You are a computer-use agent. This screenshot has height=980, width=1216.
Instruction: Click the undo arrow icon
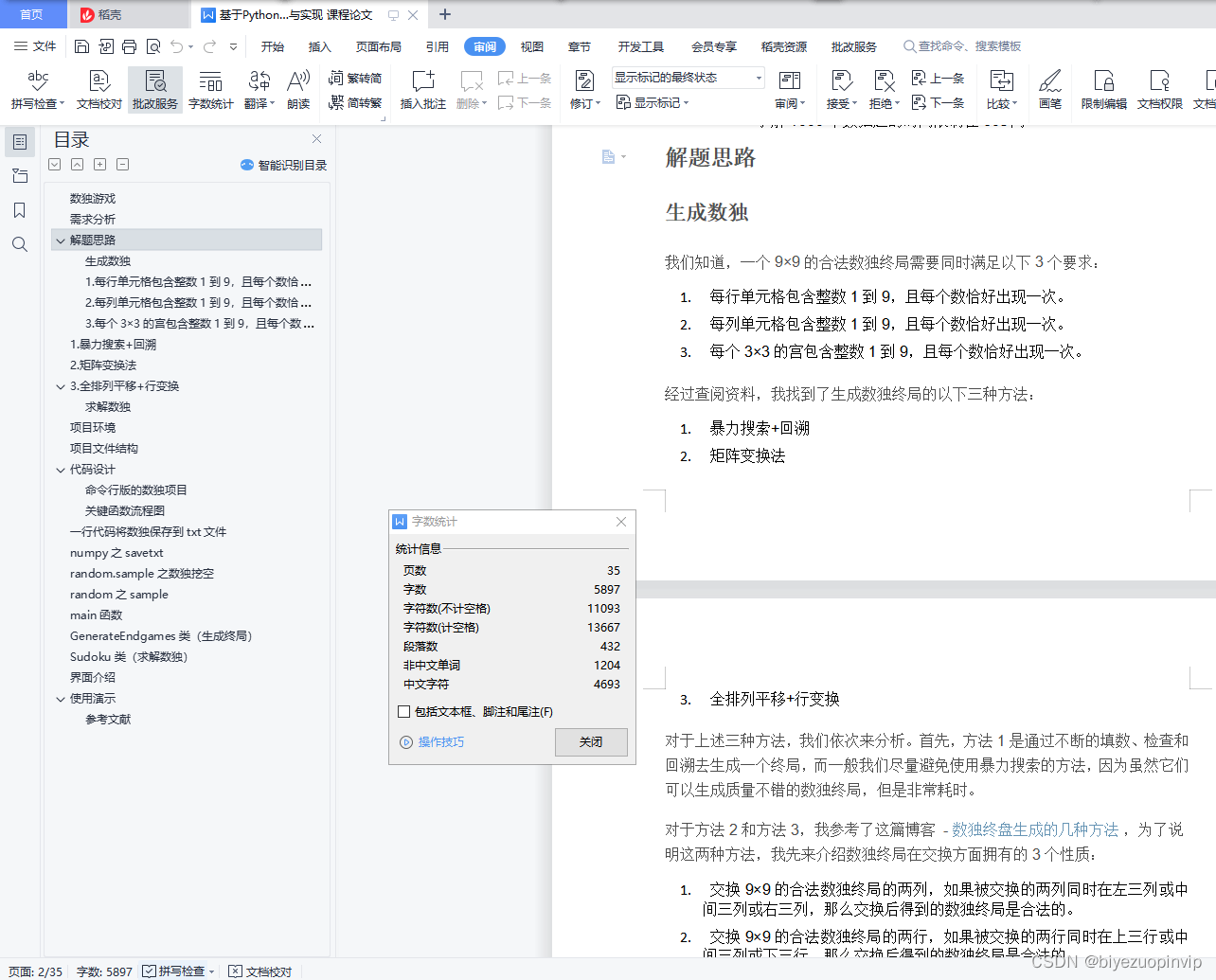pyautogui.click(x=176, y=46)
